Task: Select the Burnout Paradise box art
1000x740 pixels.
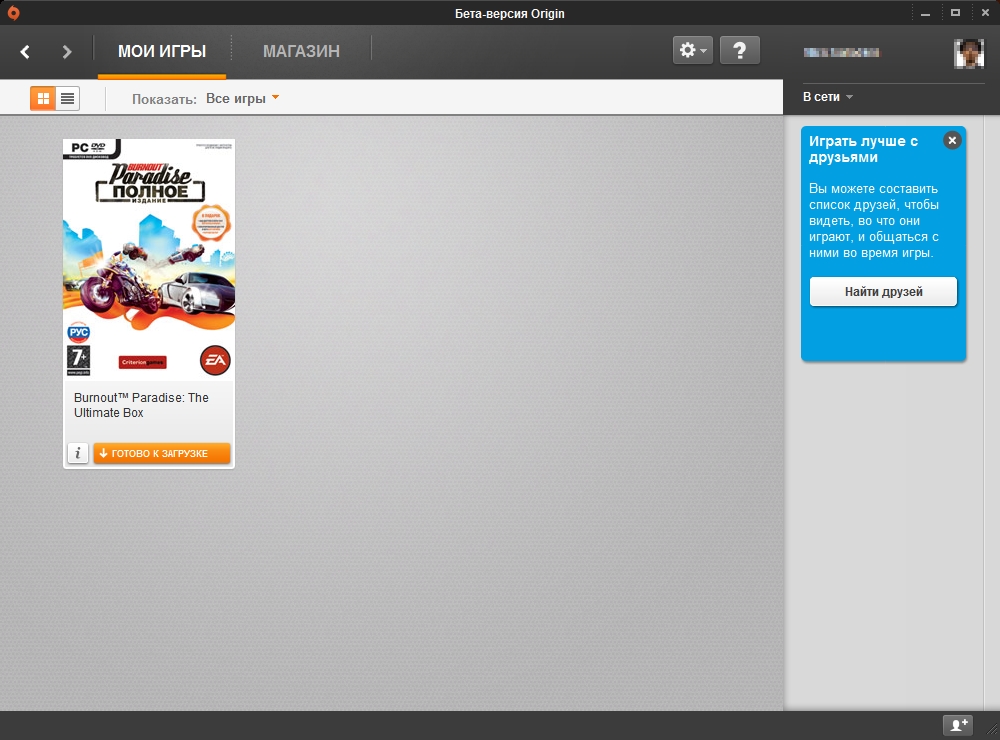Action: click(149, 260)
